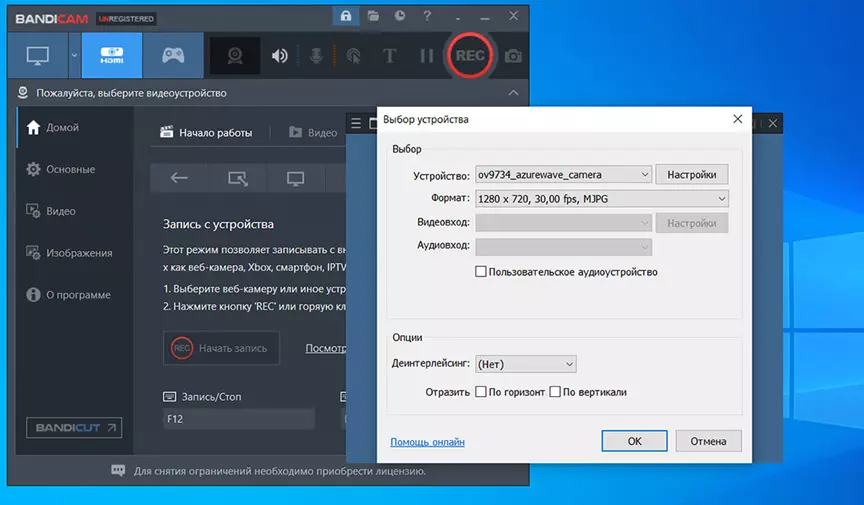Open help question mark icon

point(427,16)
